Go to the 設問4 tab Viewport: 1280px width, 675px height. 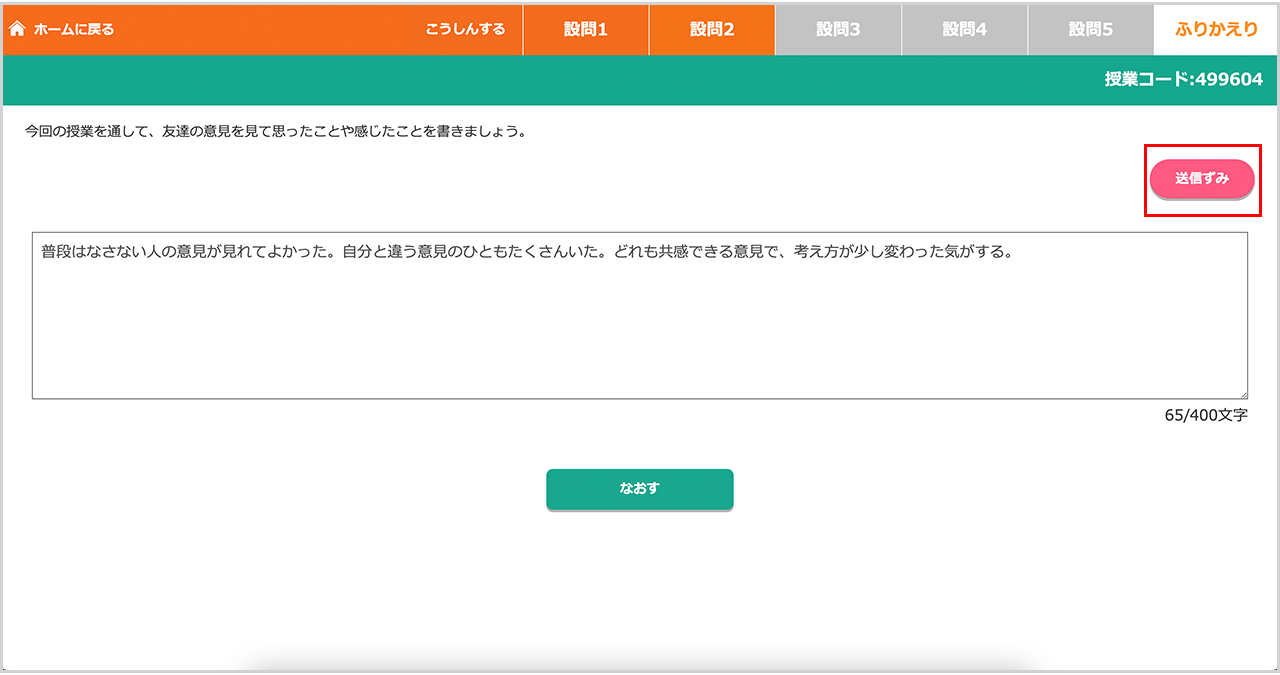point(964,29)
